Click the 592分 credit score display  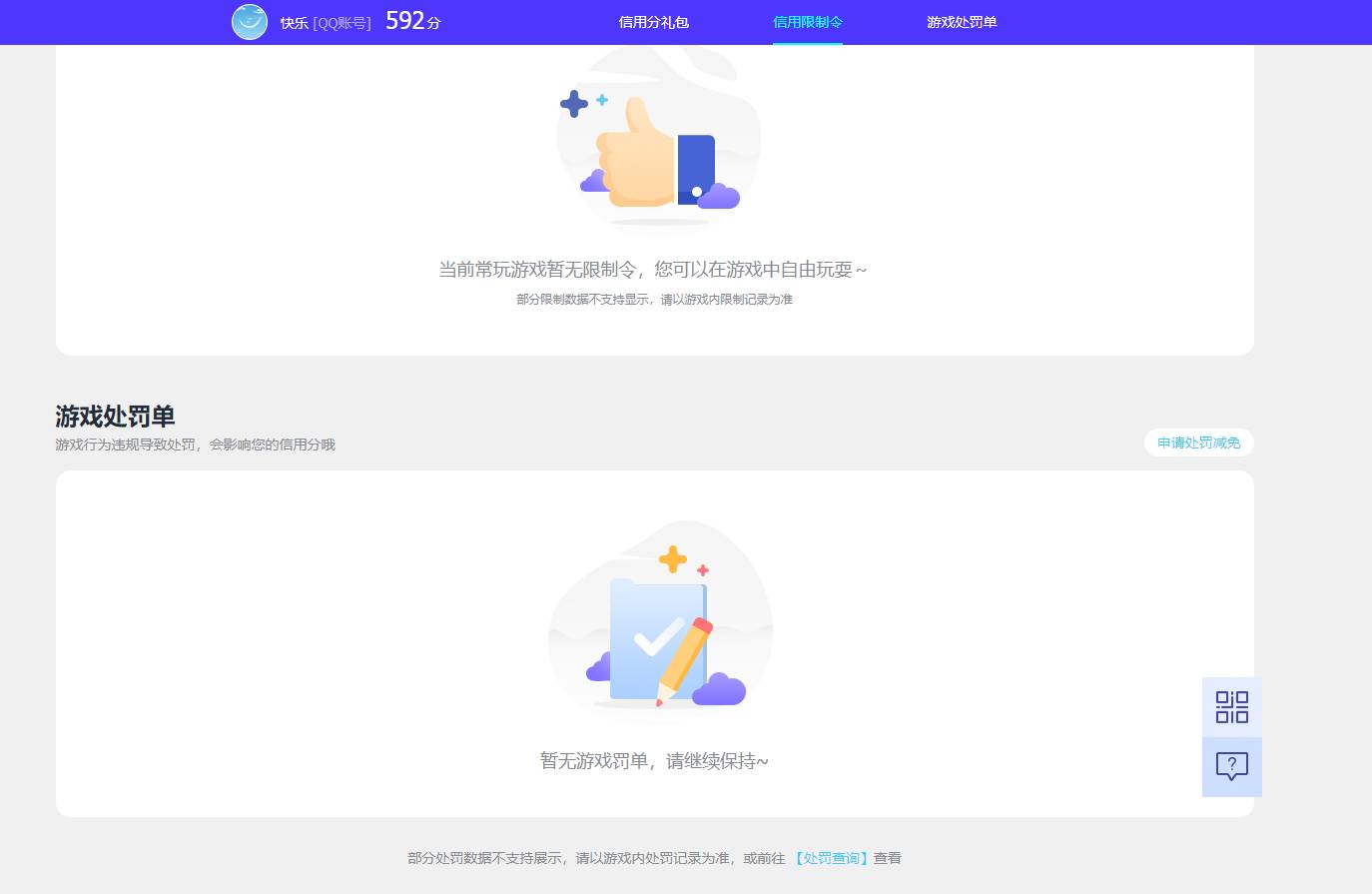tap(410, 20)
